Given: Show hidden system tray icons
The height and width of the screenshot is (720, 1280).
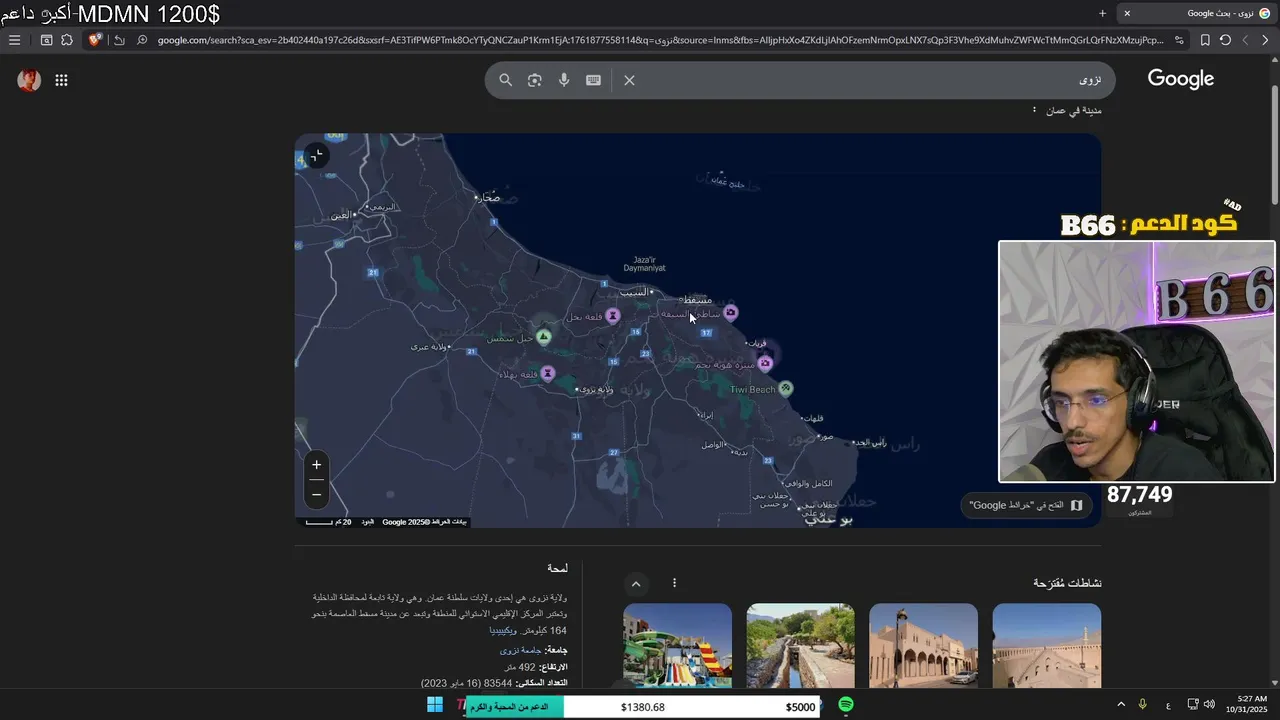Looking at the screenshot, I should pyautogui.click(x=1121, y=705).
